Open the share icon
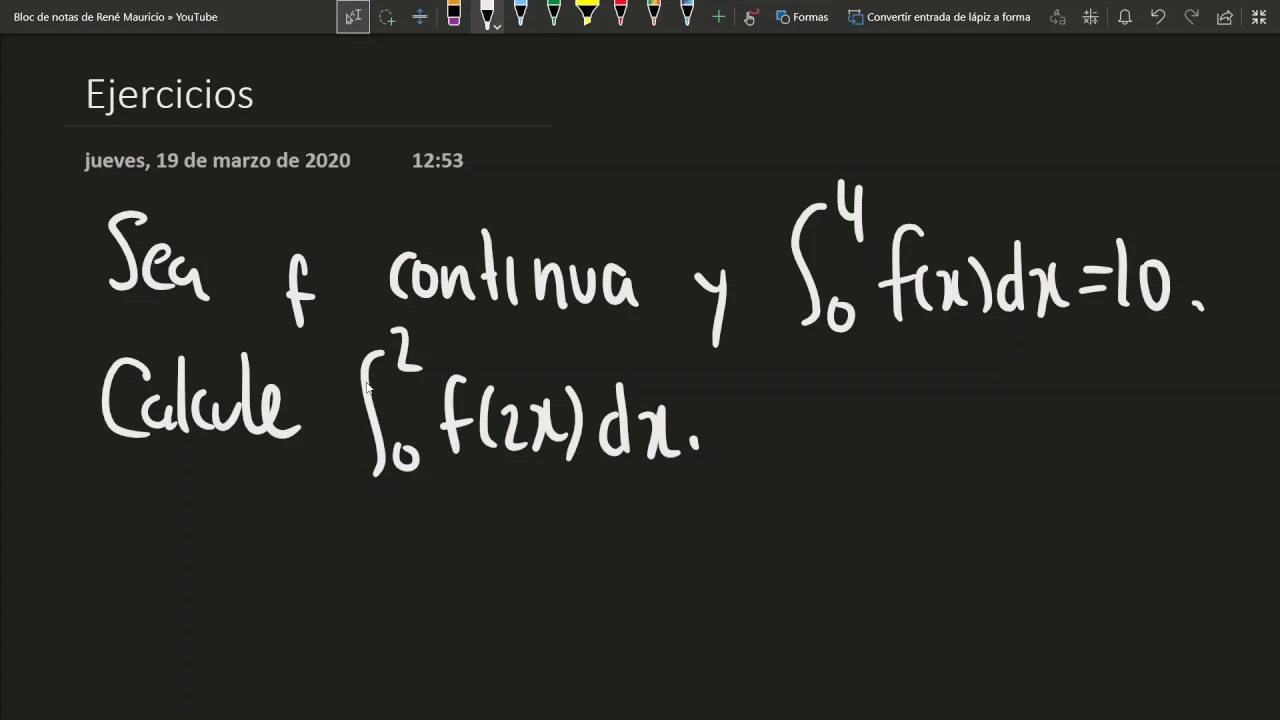Image resolution: width=1280 pixels, height=720 pixels. pos(1225,17)
